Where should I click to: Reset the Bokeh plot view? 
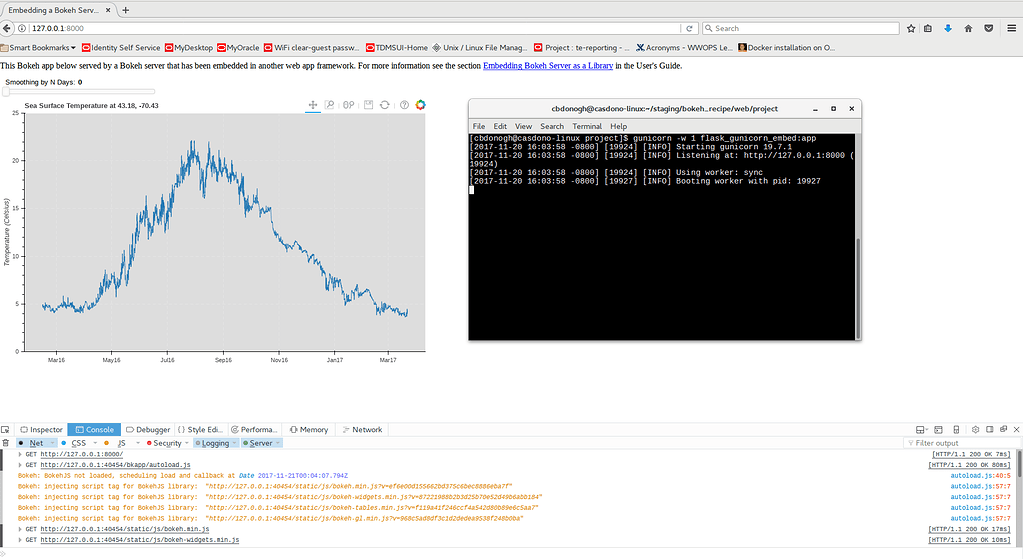point(385,105)
